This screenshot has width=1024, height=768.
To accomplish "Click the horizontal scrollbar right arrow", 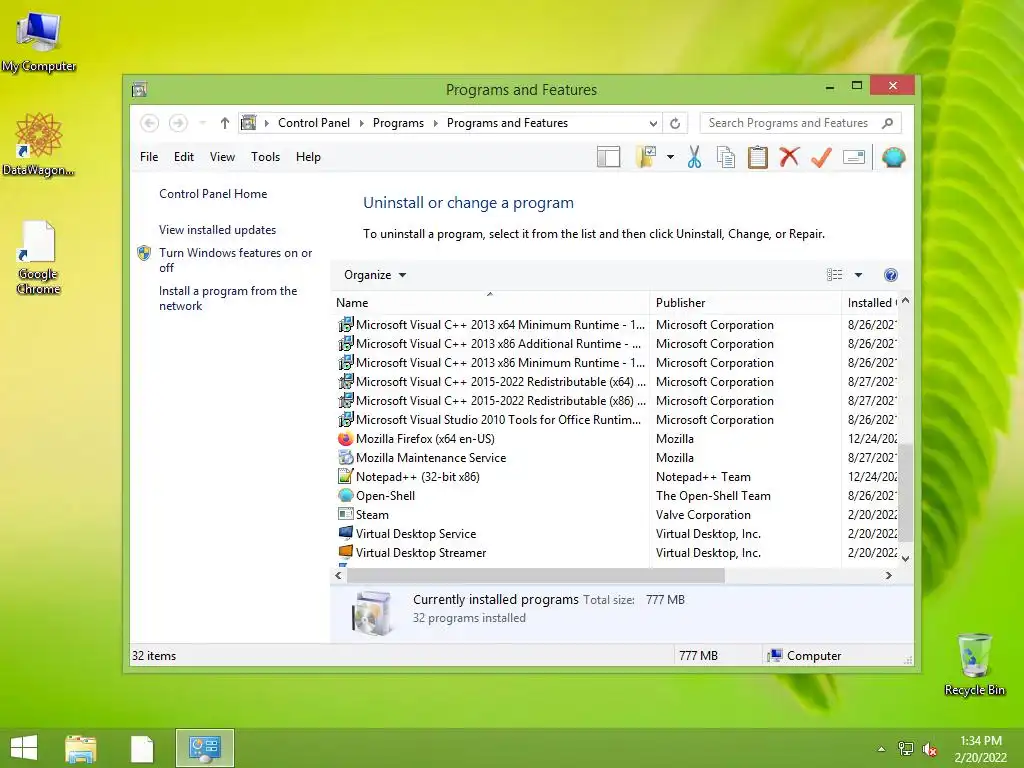I will pyautogui.click(x=888, y=575).
